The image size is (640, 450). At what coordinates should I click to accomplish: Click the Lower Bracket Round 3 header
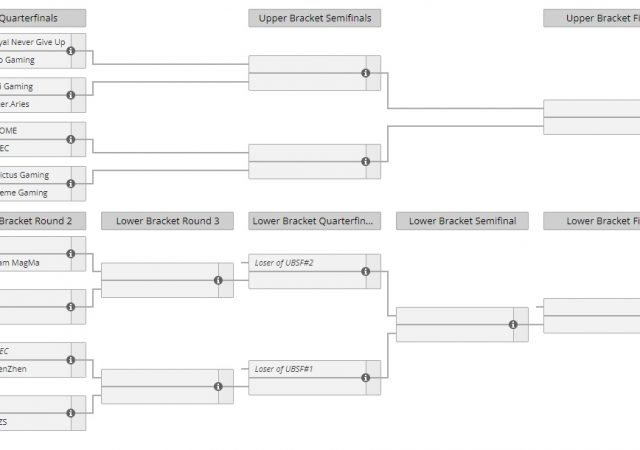pyautogui.click(x=167, y=221)
